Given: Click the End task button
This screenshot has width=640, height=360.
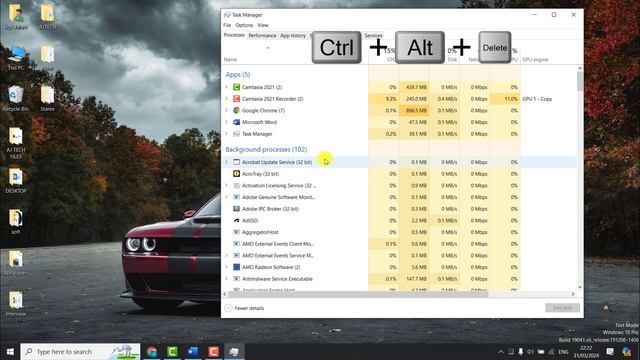Looking at the screenshot, I should click(562, 308).
